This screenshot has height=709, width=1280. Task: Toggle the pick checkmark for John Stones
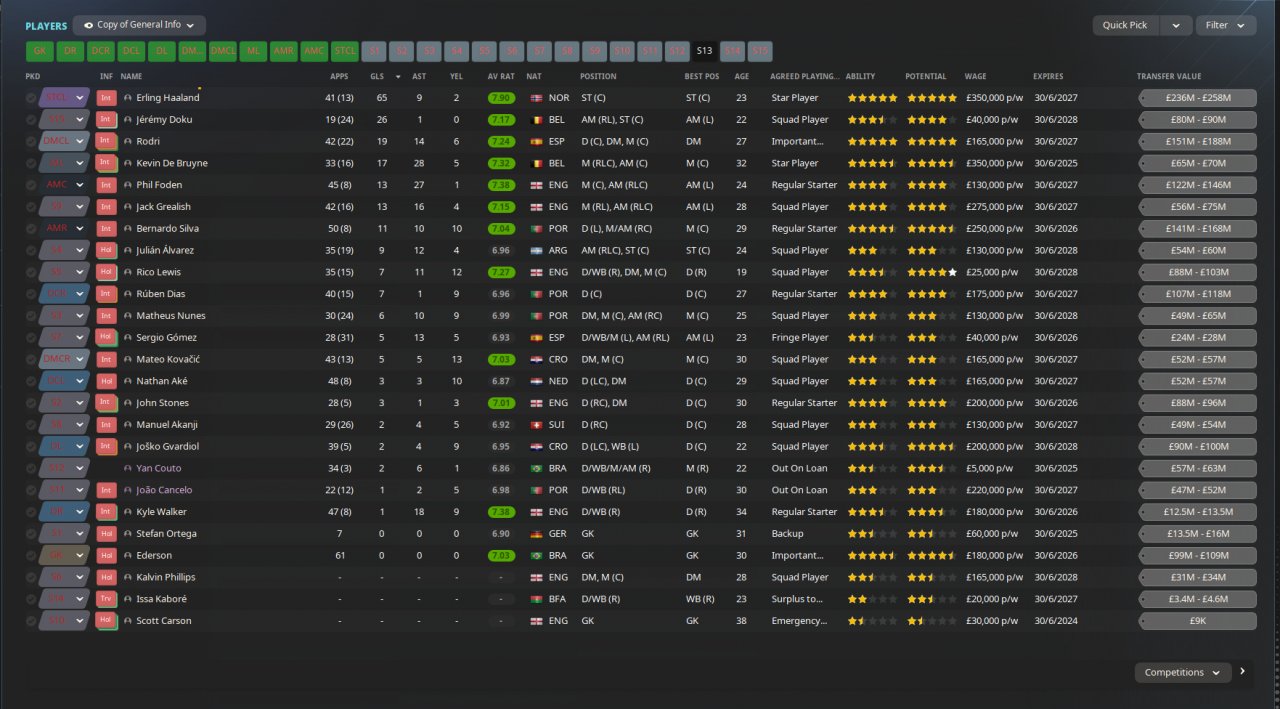31,403
